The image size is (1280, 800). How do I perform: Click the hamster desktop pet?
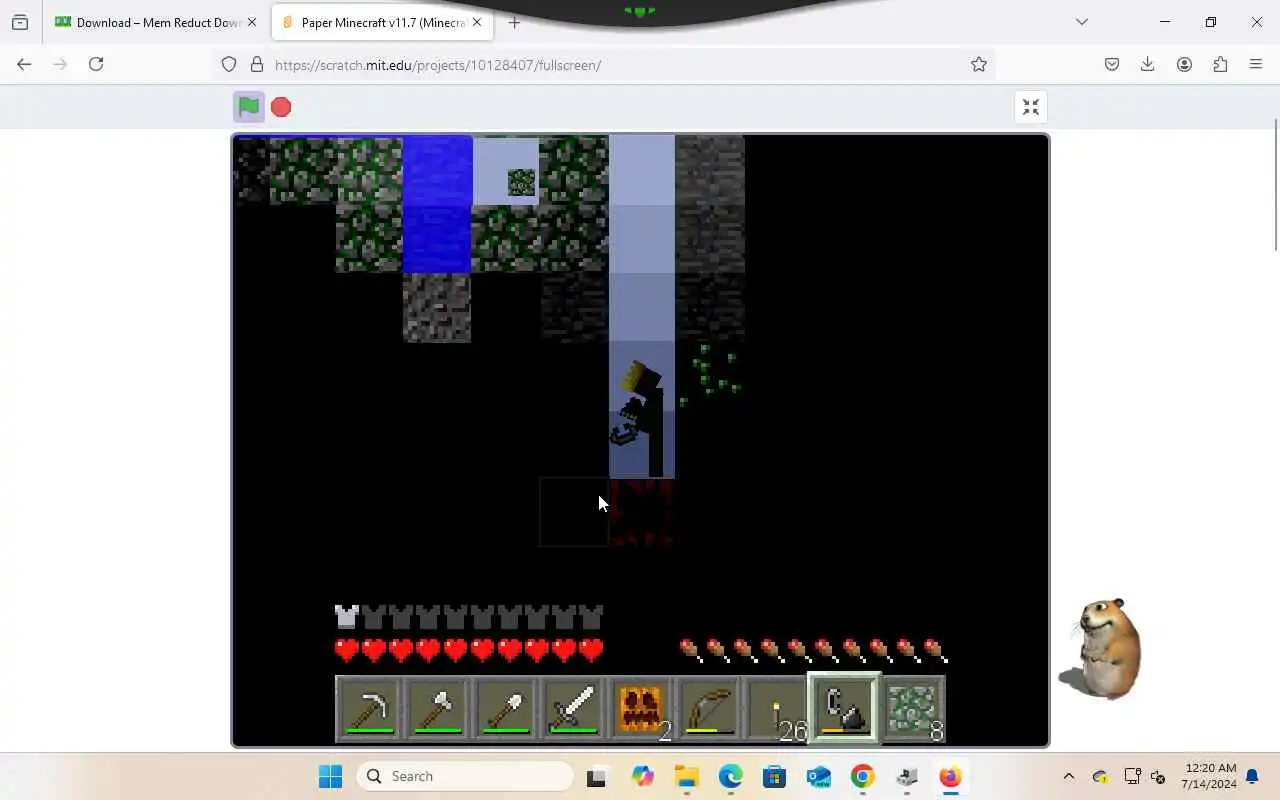[x=1102, y=648]
